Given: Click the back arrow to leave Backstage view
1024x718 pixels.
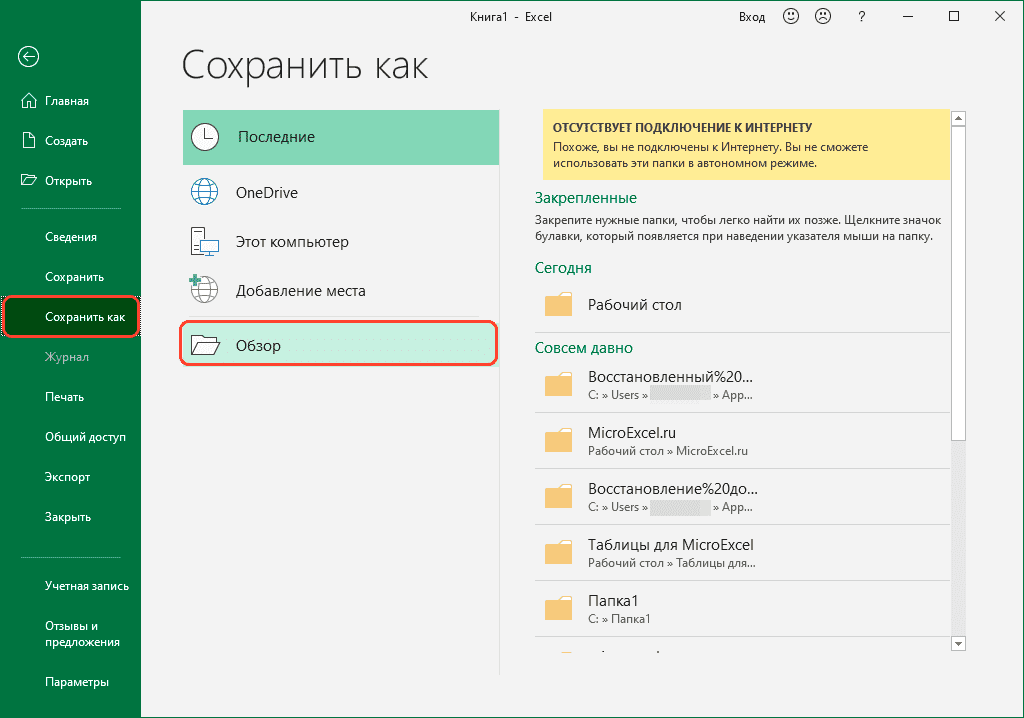Looking at the screenshot, I should 27,57.
